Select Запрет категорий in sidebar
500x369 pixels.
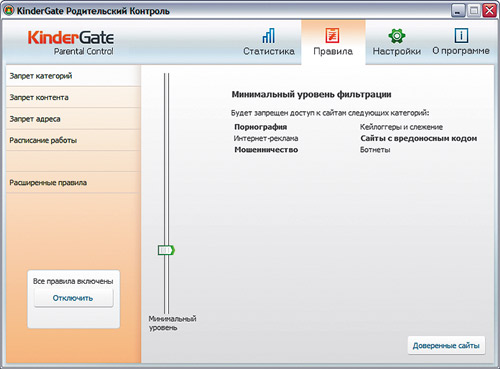(73, 76)
